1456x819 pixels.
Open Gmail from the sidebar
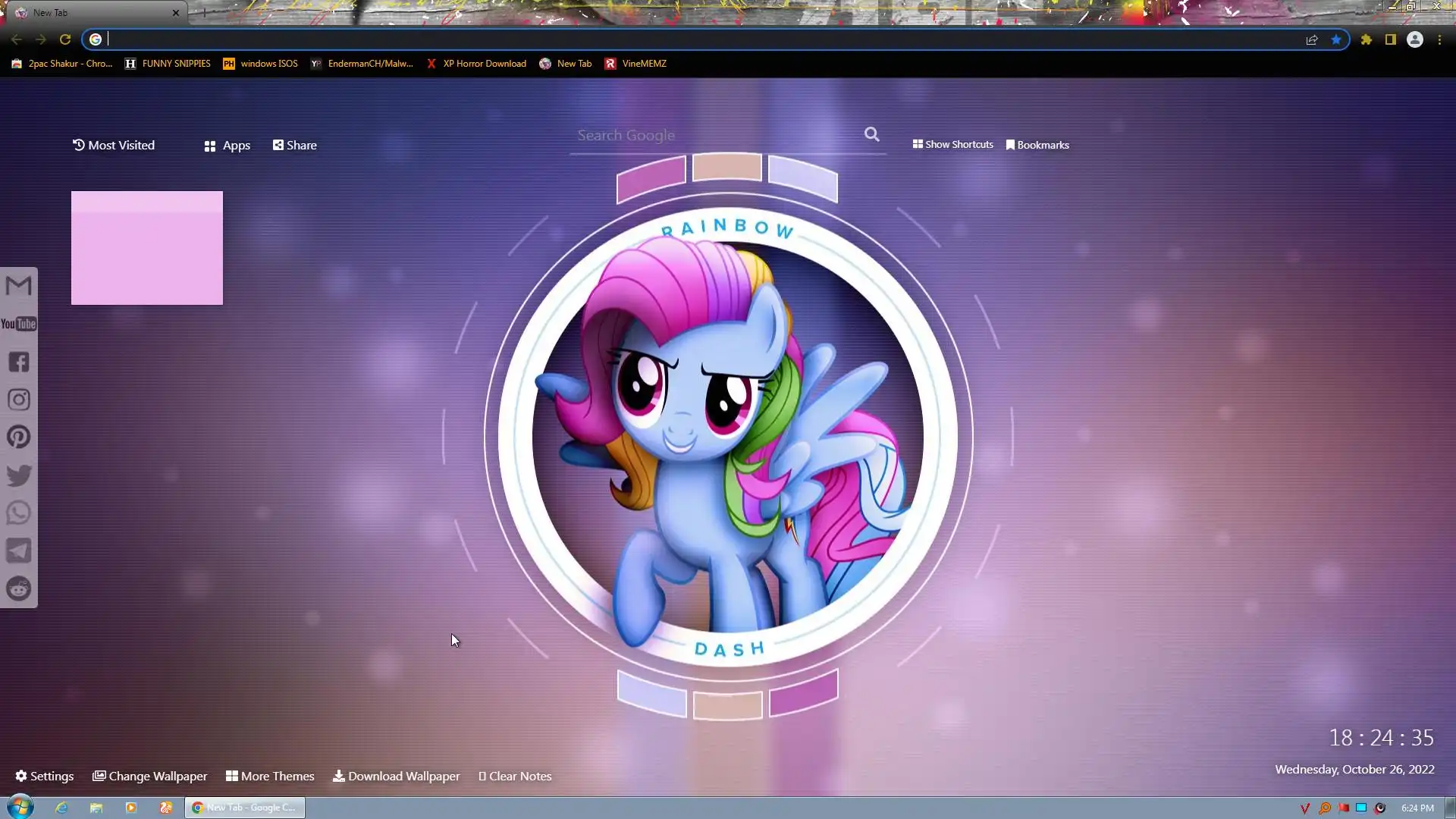(19, 286)
